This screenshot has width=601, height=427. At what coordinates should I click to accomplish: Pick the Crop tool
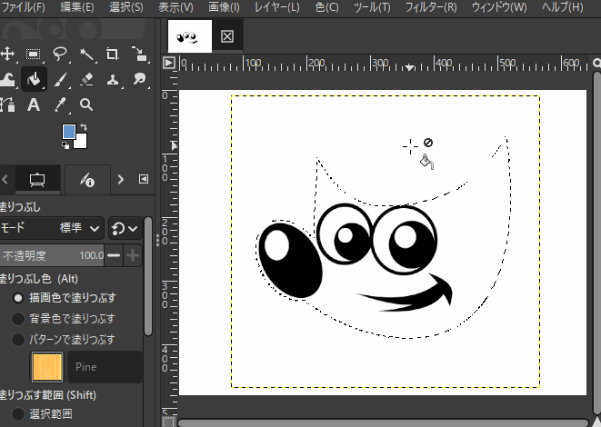point(112,54)
